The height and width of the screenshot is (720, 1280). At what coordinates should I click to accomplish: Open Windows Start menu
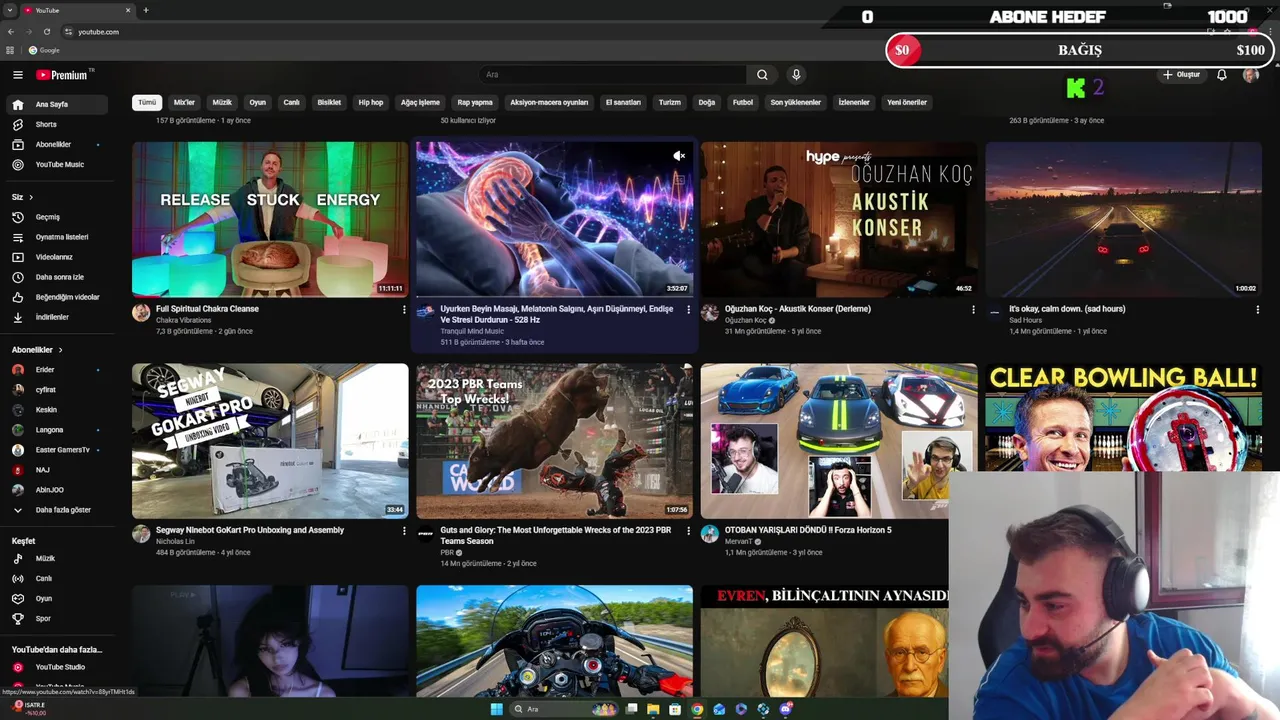(x=497, y=709)
